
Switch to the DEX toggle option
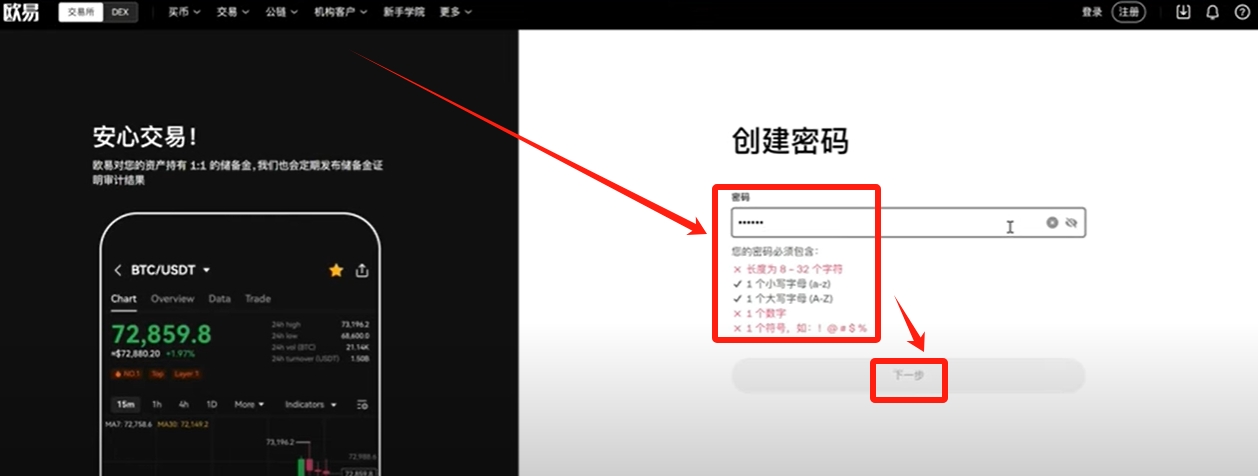pyautogui.click(x=118, y=12)
